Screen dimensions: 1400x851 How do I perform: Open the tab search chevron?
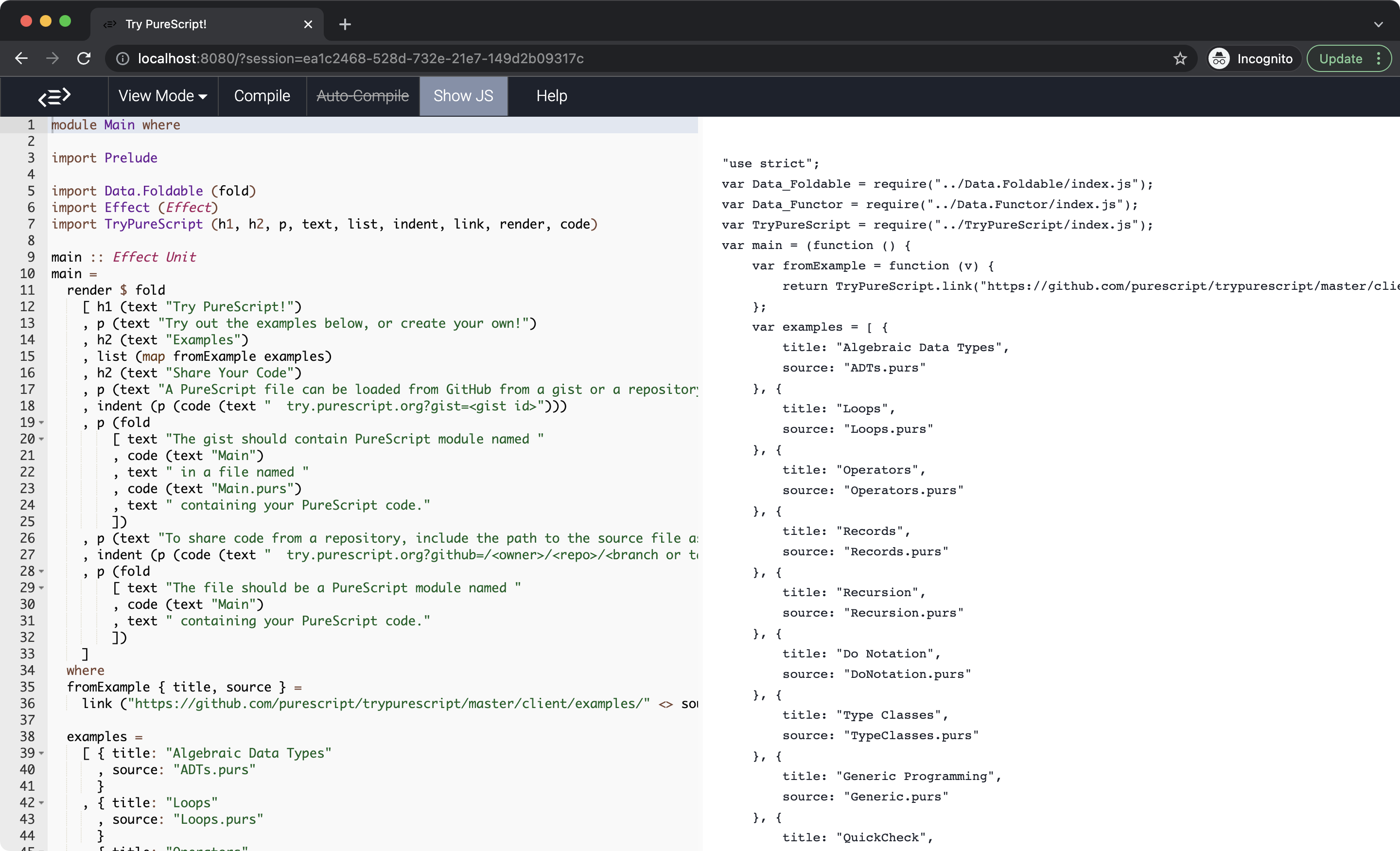pos(1379,24)
